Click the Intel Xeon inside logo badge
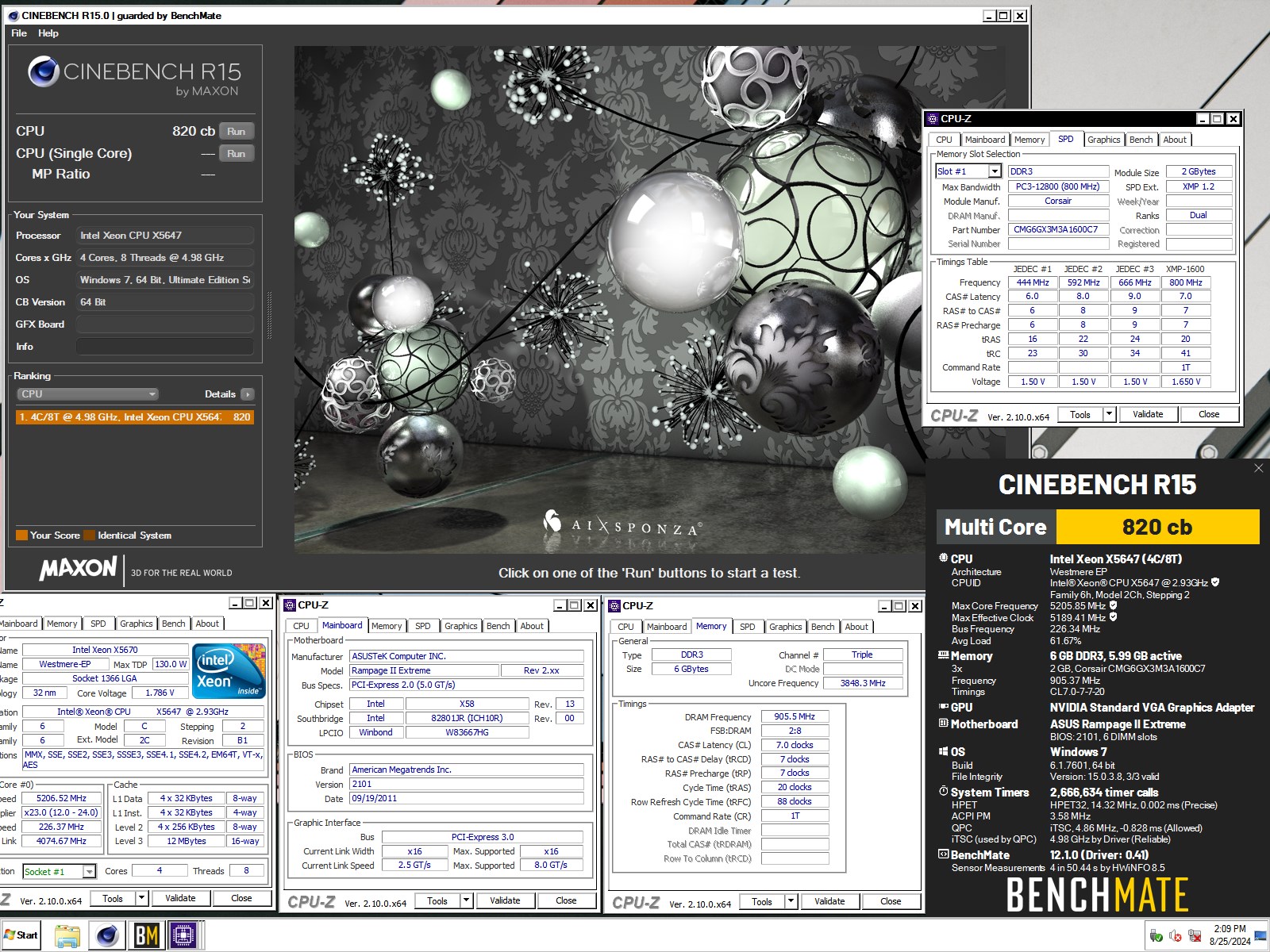 point(229,671)
